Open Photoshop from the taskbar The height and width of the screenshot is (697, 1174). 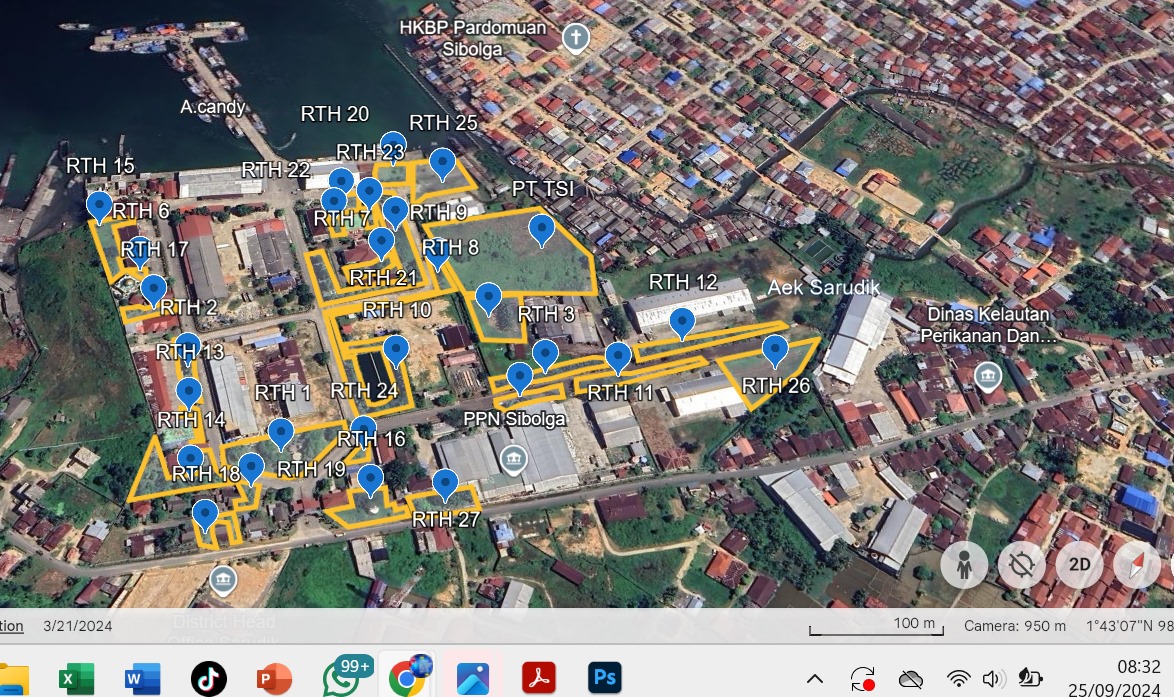604,678
